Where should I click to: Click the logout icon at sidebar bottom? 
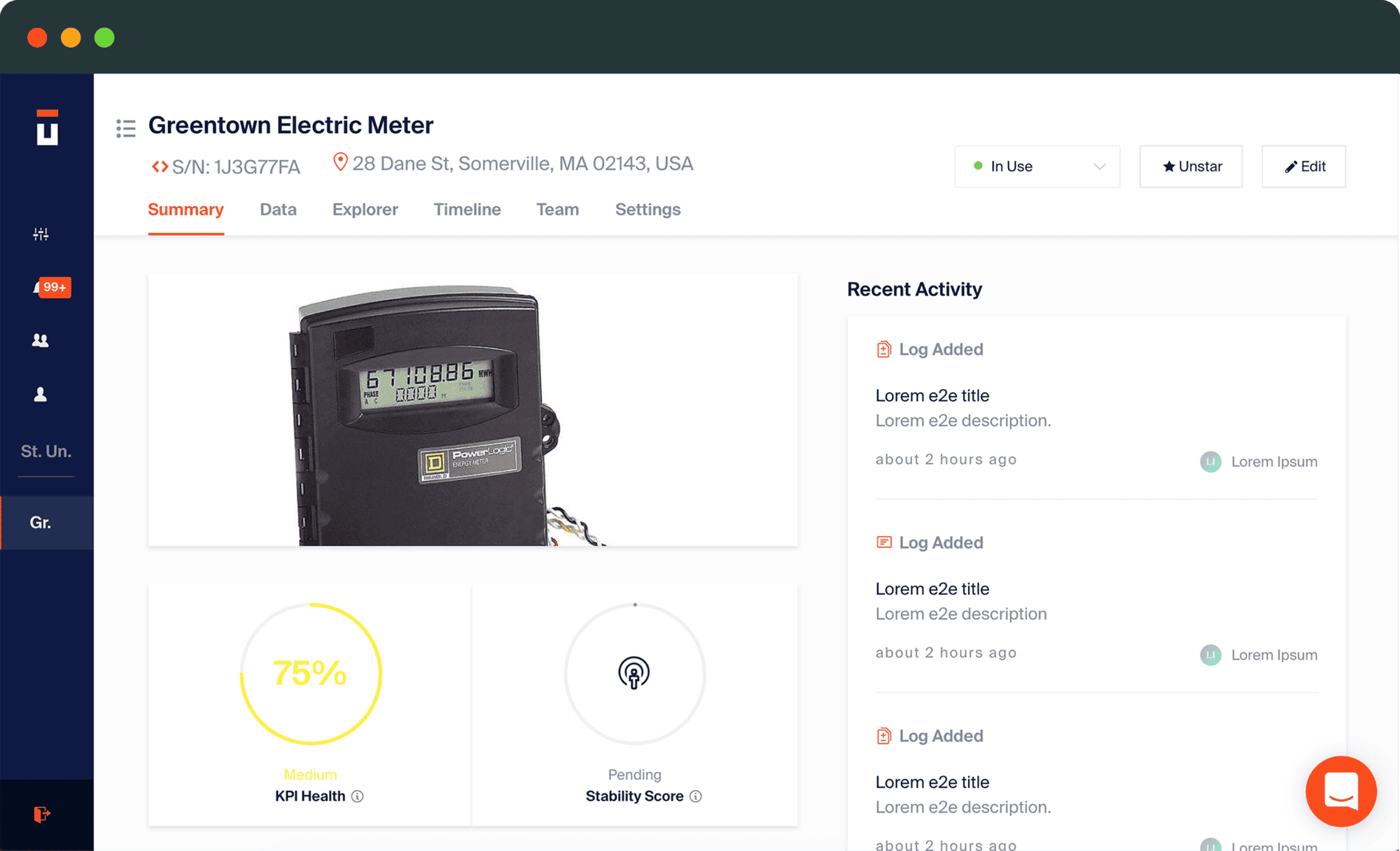[x=42, y=814]
